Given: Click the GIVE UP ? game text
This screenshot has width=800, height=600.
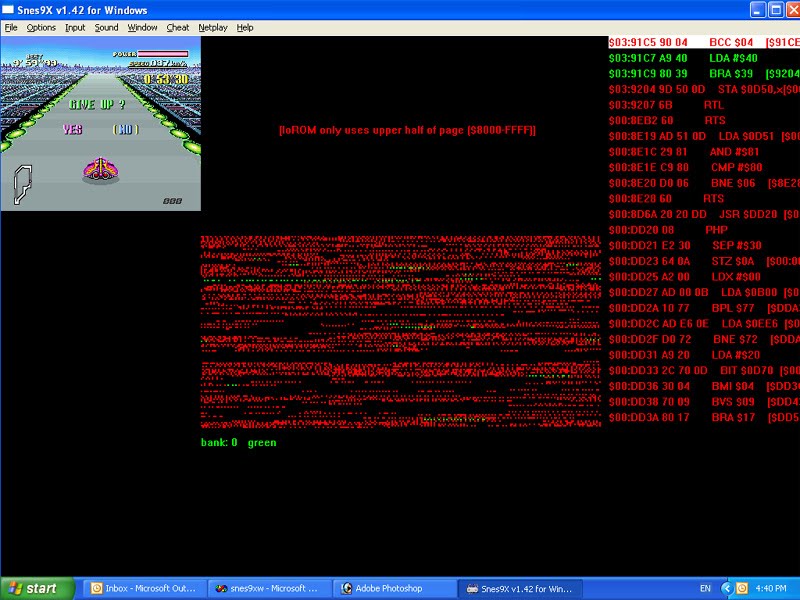Looking at the screenshot, I should tap(97, 105).
